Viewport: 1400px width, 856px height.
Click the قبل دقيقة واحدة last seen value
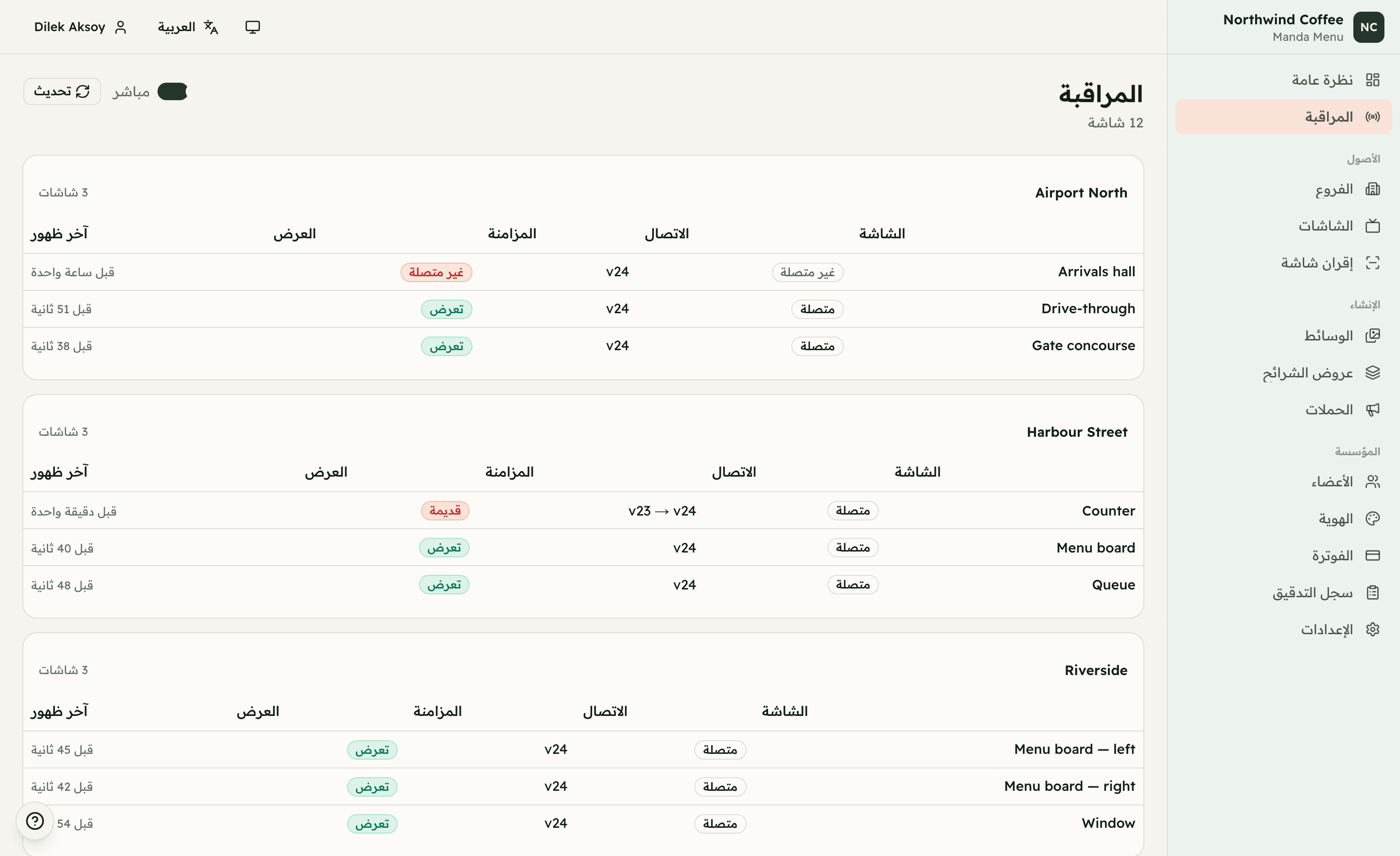[x=74, y=512]
